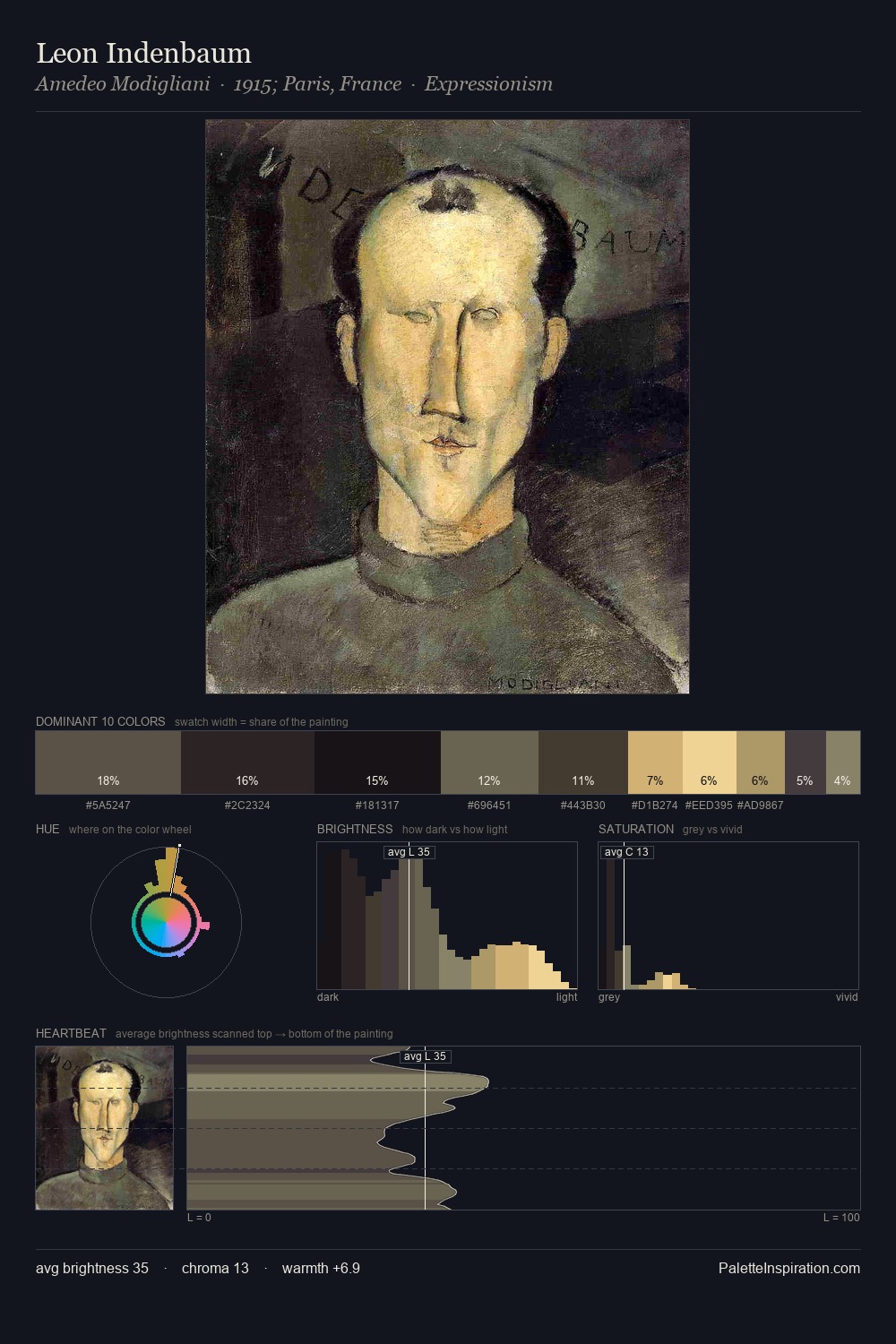Click the hue color wheel chart
This screenshot has height=1344, width=896.
[166, 922]
